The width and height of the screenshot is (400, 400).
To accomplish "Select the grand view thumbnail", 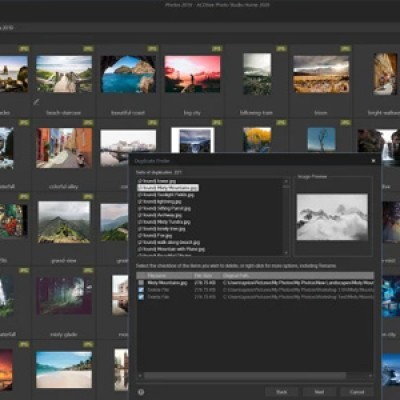I will tap(64, 222).
